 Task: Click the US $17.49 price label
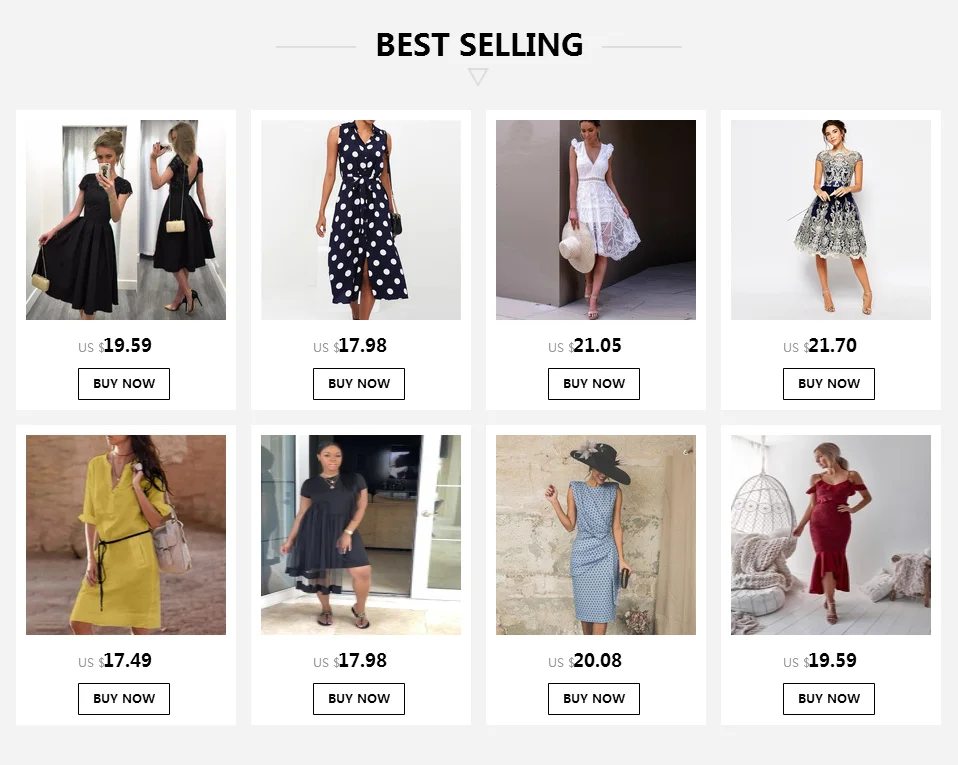(x=115, y=661)
